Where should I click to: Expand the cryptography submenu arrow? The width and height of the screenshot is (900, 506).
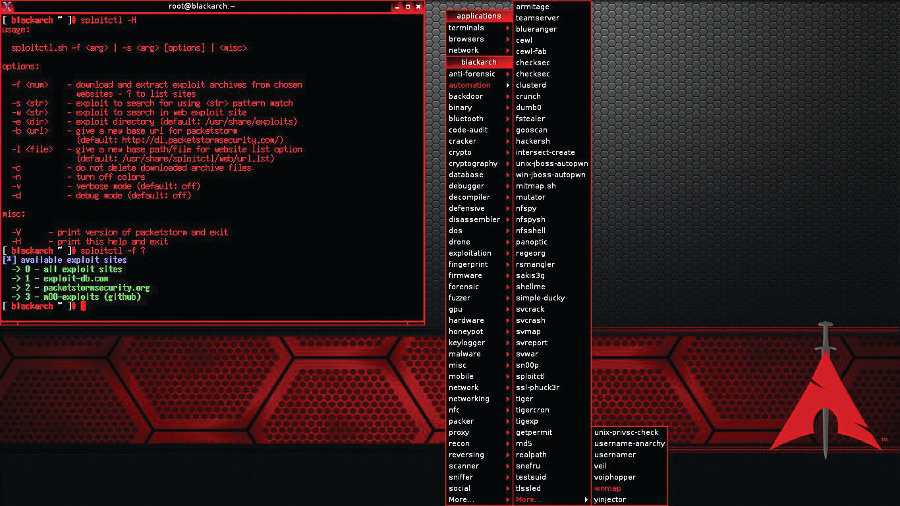click(x=508, y=164)
